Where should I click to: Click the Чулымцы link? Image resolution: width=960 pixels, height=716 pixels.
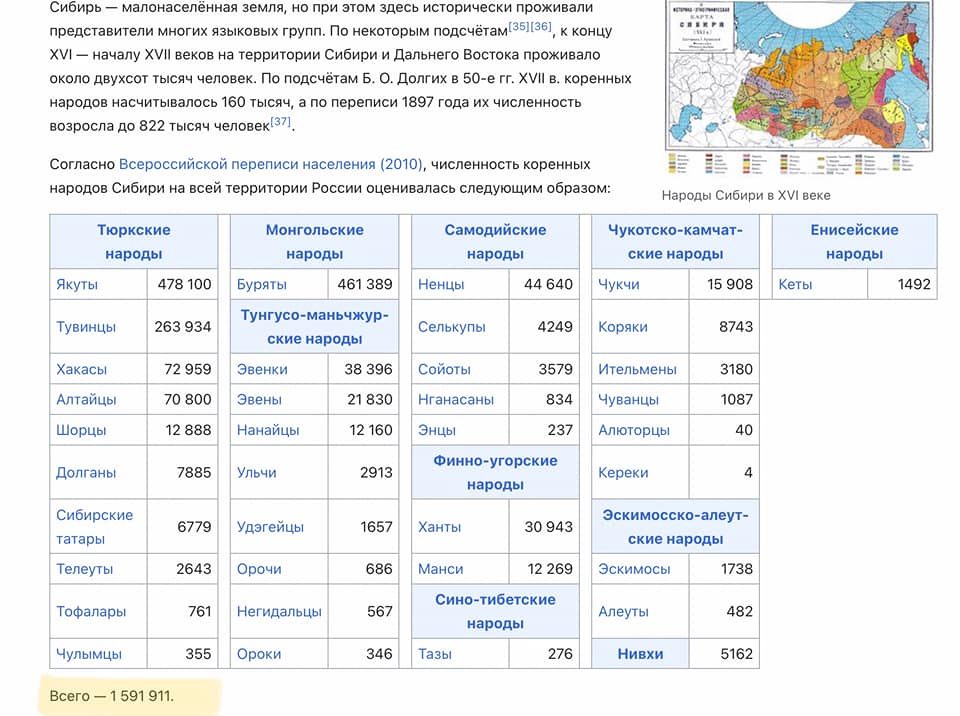point(89,654)
